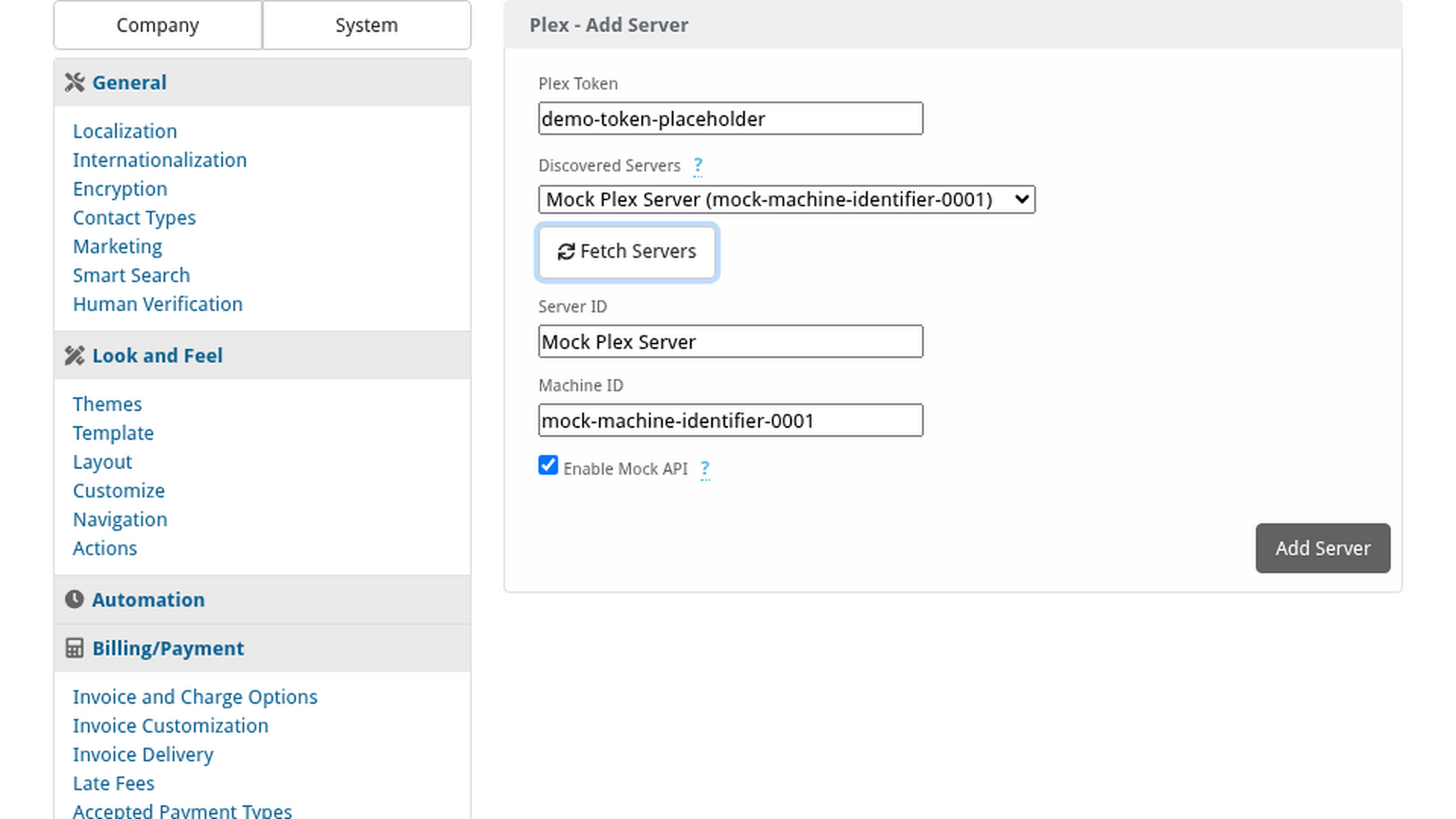Image resolution: width=1456 pixels, height=819 pixels.
Task: Go to Layout settings
Action: (102, 462)
